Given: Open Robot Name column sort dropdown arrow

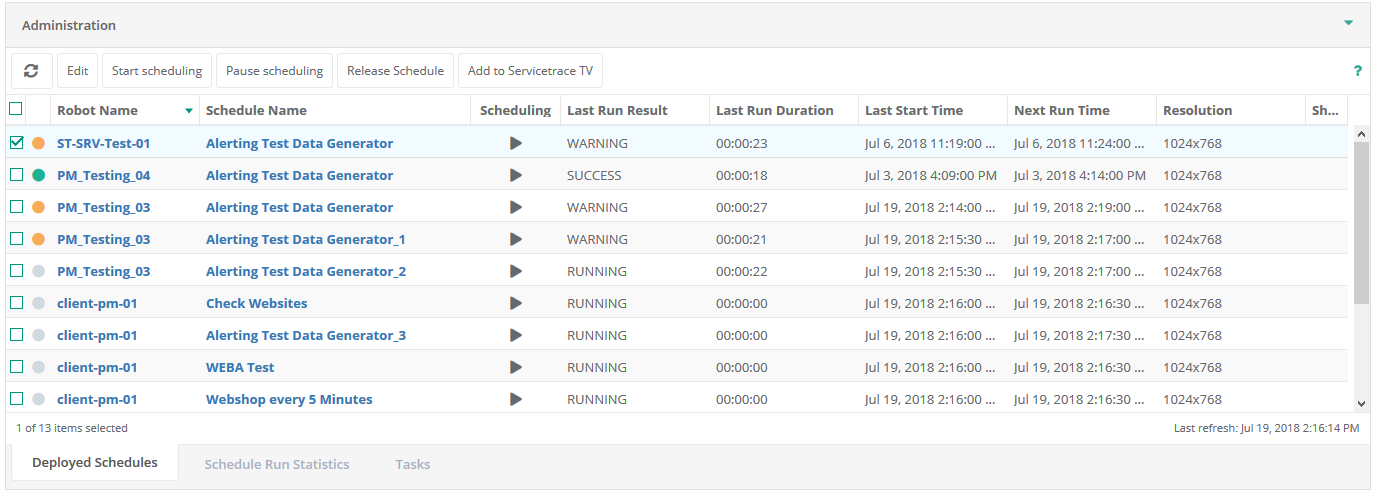Looking at the screenshot, I should [189, 111].
